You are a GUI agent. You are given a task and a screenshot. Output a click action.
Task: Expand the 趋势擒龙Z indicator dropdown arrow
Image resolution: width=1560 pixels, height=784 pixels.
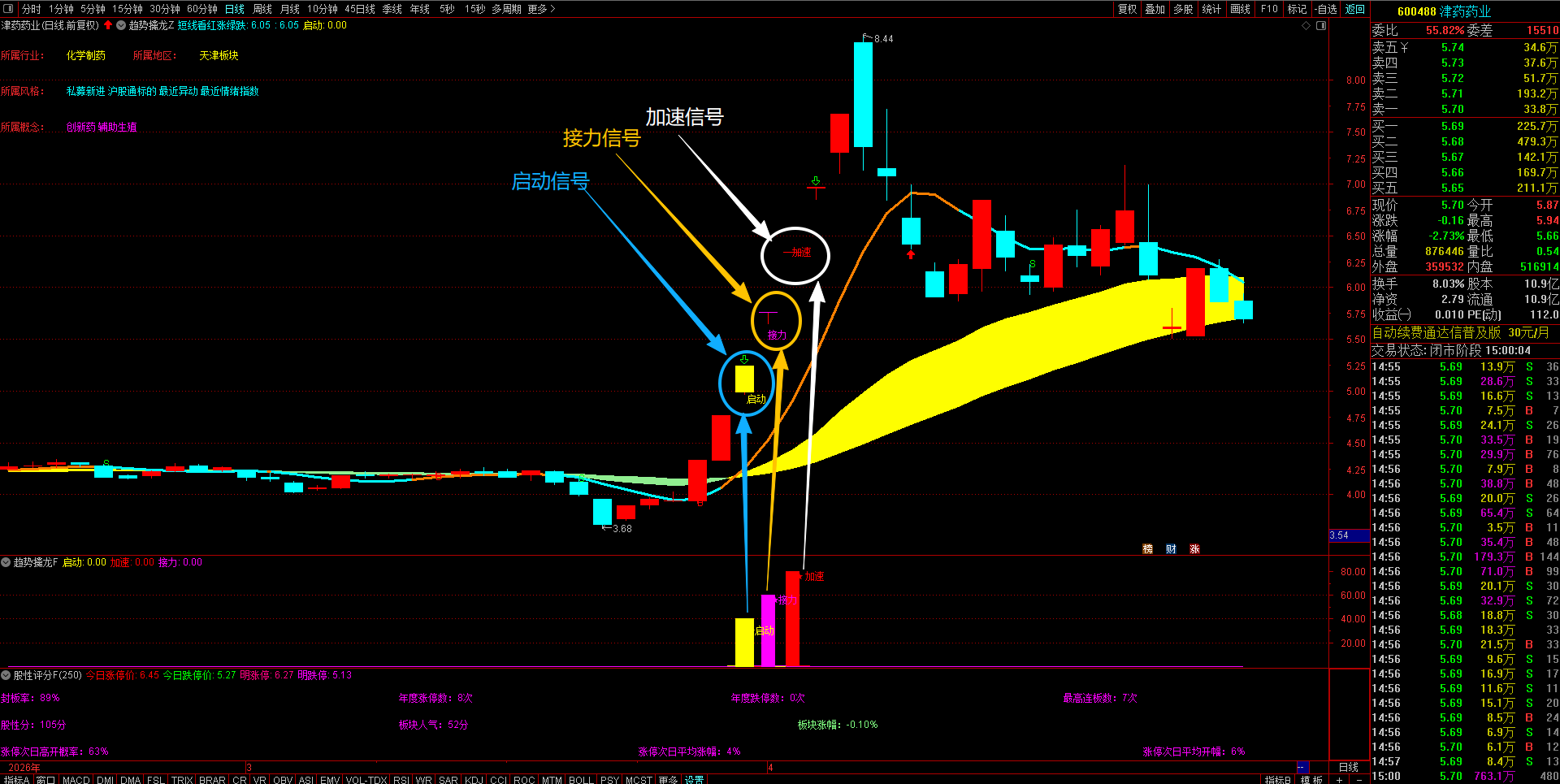[121, 25]
